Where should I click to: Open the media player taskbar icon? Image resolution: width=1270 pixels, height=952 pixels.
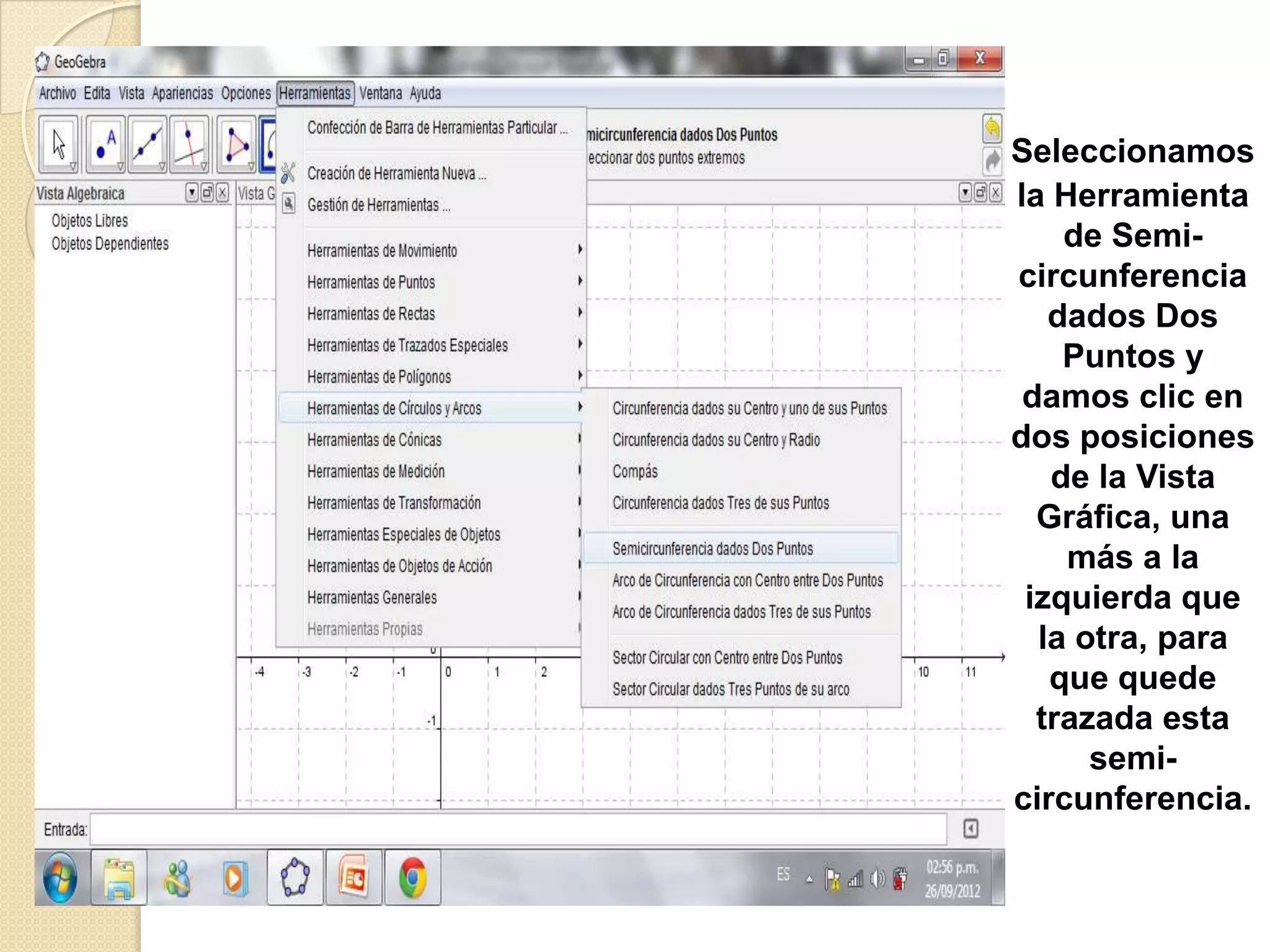click(234, 878)
